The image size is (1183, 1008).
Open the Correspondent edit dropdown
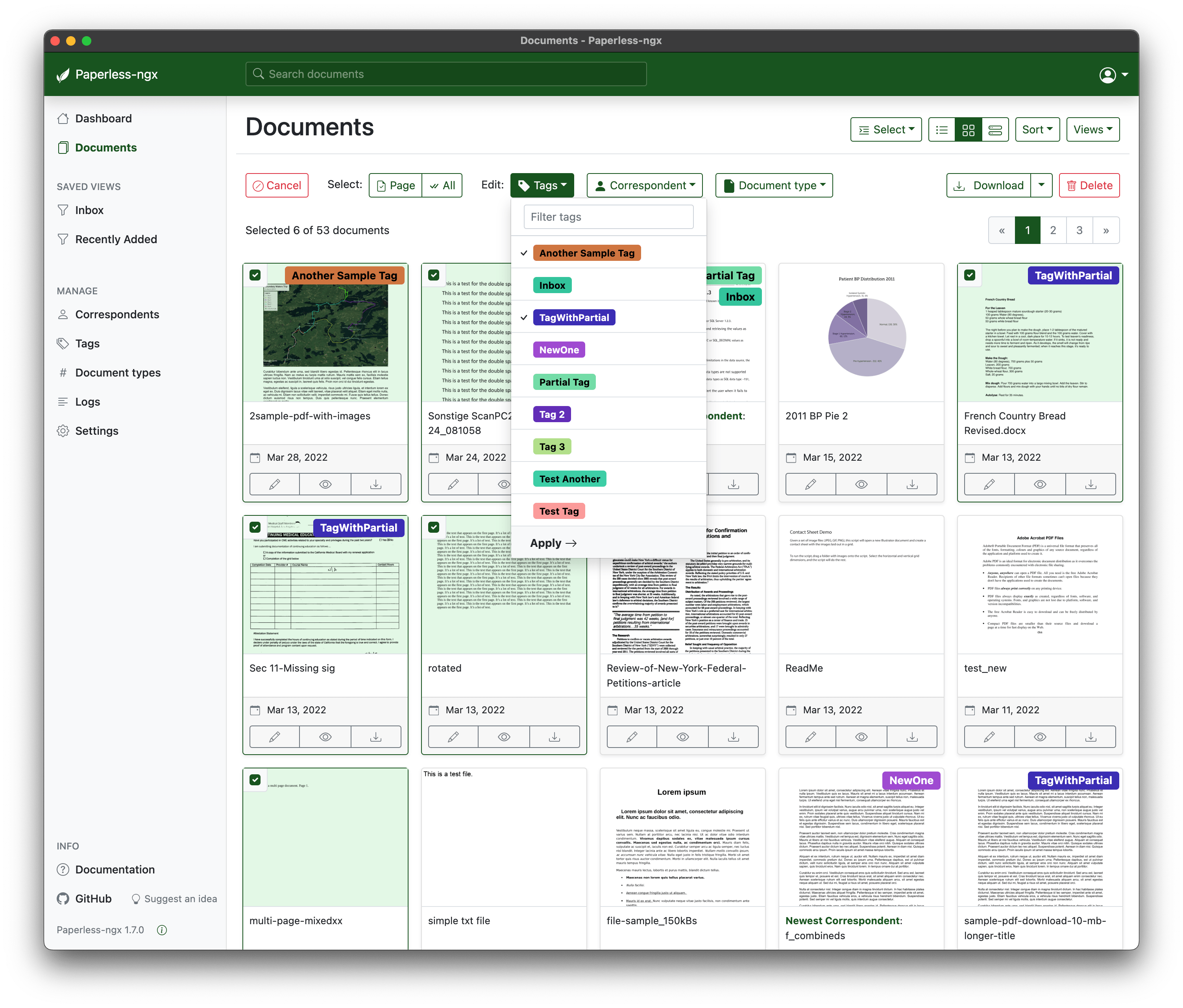tap(645, 185)
